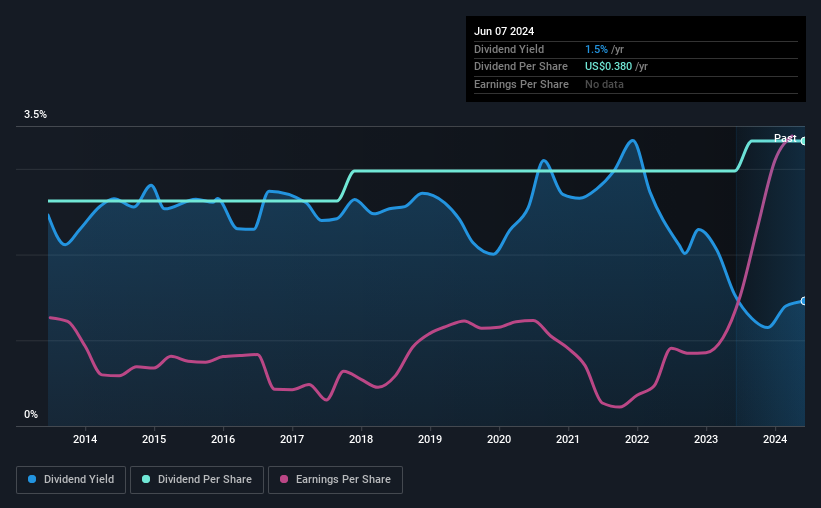Click the pink Earnings Per Share legend dot
Screen dimensions: 821x508
(x=284, y=479)
